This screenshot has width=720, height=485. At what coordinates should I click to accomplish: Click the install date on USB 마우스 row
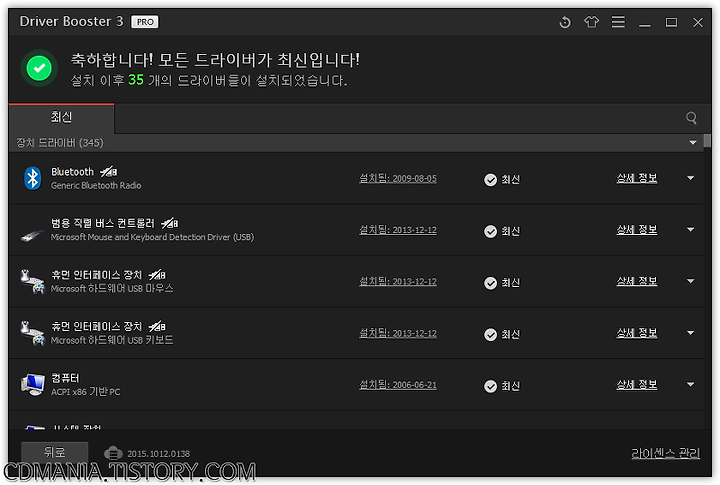tap(398, 282)
